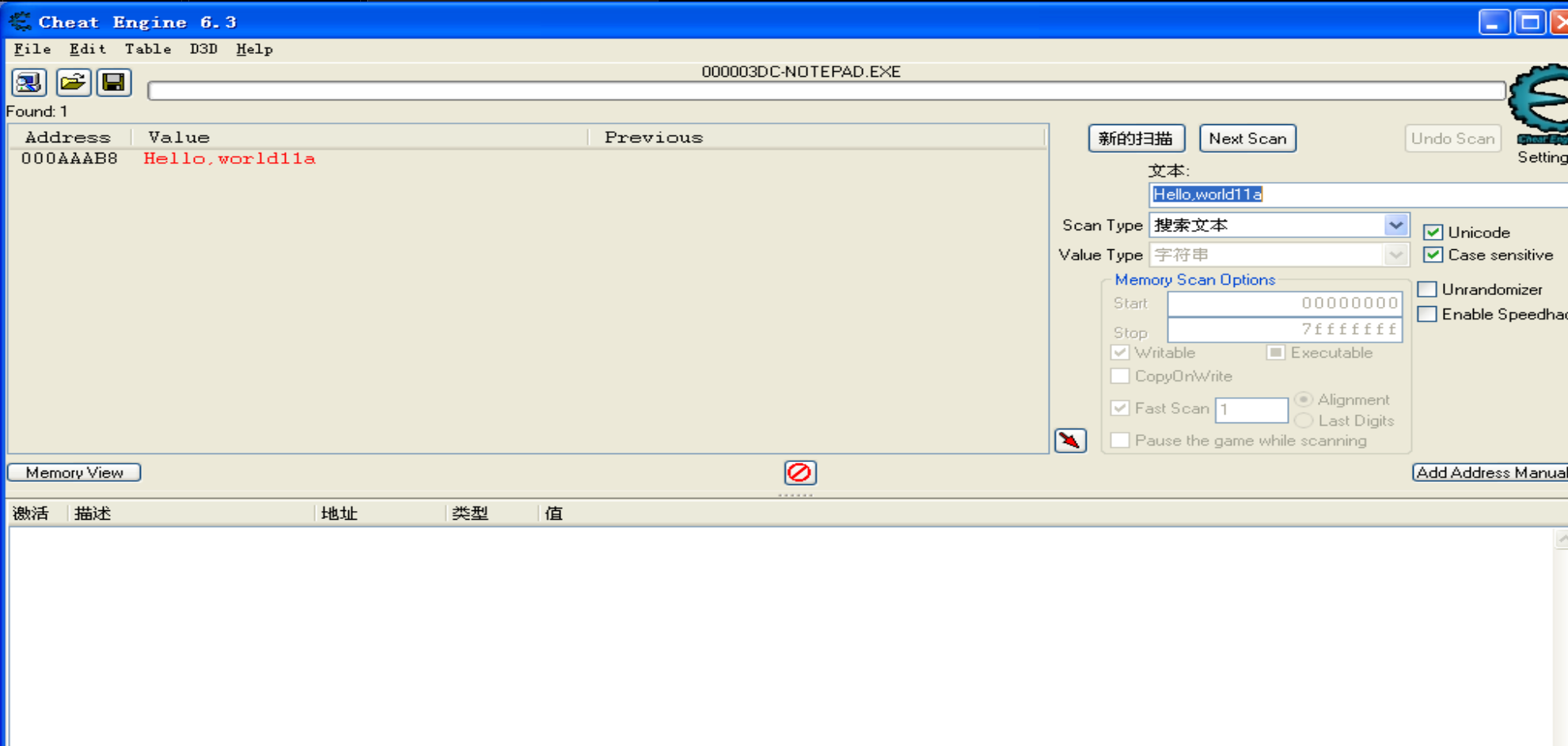The height and width of the screenshot is (746, 1568).
Task: Open the process list icon
Action: pyautogui.click(x=29, y=82)
